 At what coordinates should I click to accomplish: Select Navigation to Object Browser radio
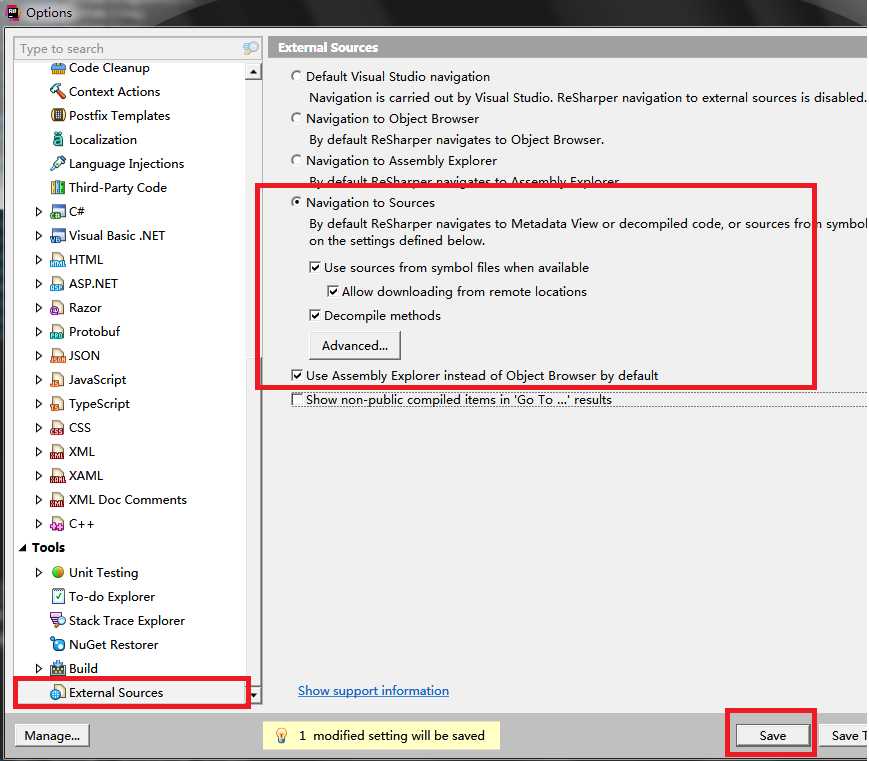(x=297, y=118)
